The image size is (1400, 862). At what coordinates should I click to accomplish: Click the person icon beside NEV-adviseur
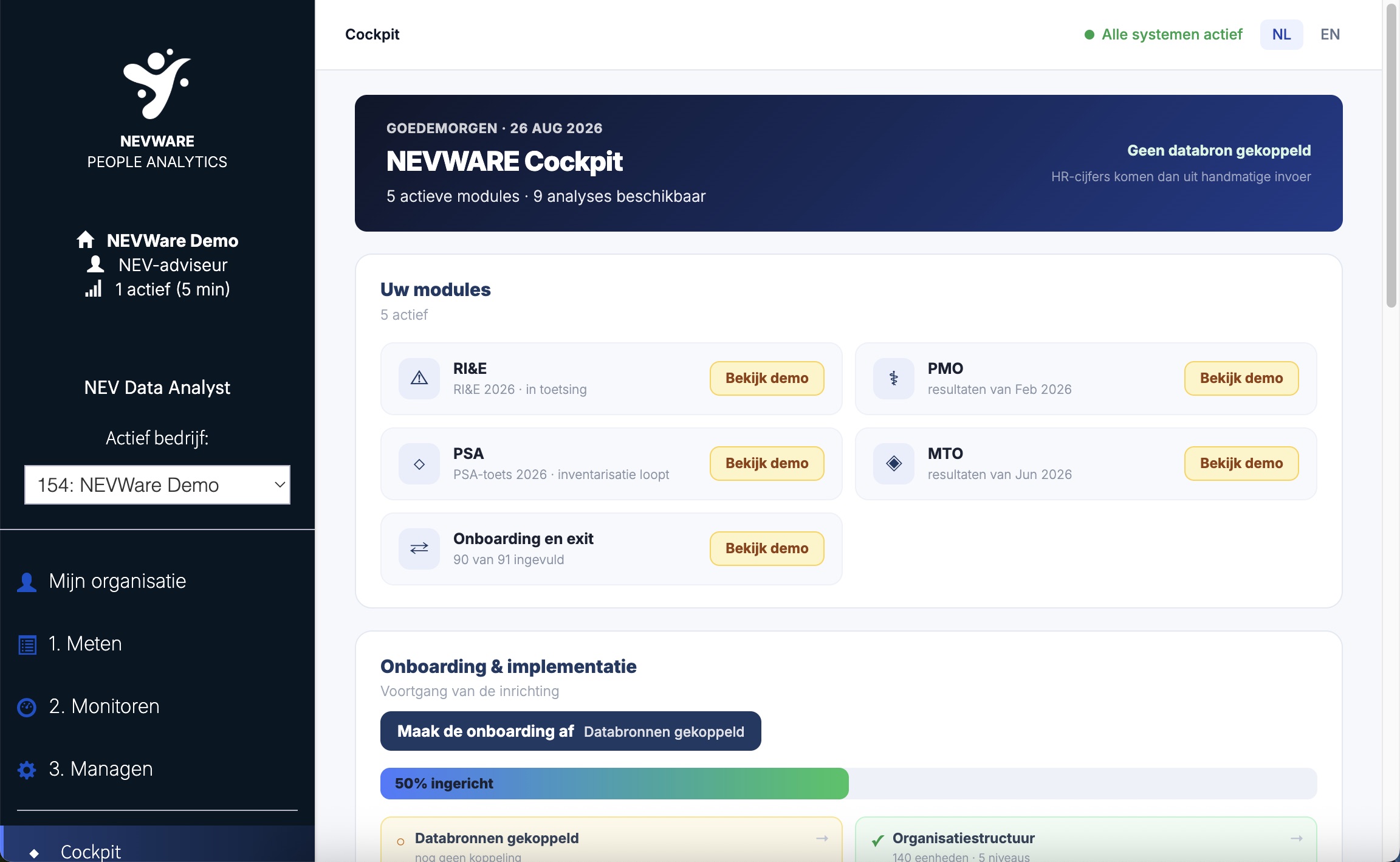95,264
